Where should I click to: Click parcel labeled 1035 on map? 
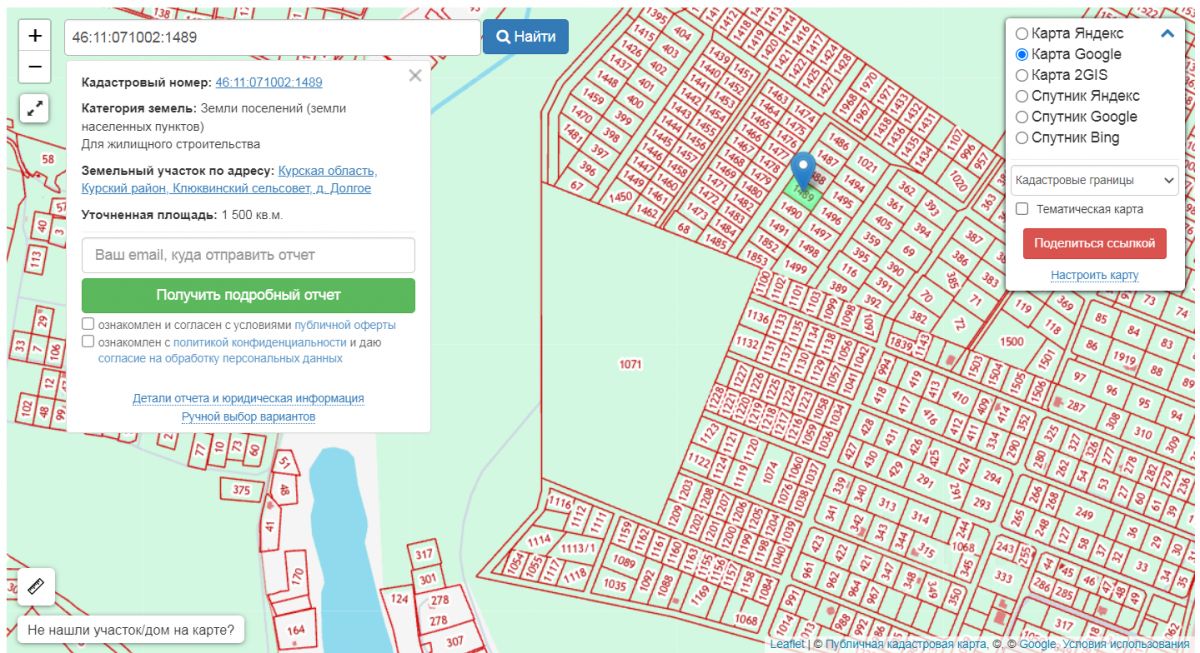point(615,585)
